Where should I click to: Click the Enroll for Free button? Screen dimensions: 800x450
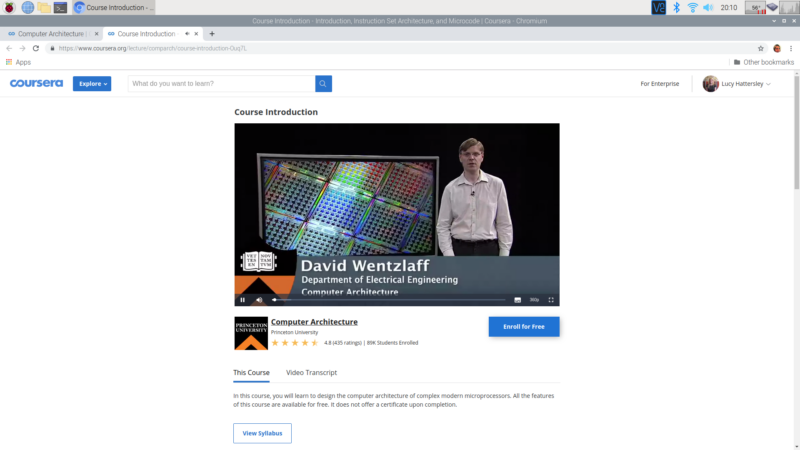click(523, 327)
